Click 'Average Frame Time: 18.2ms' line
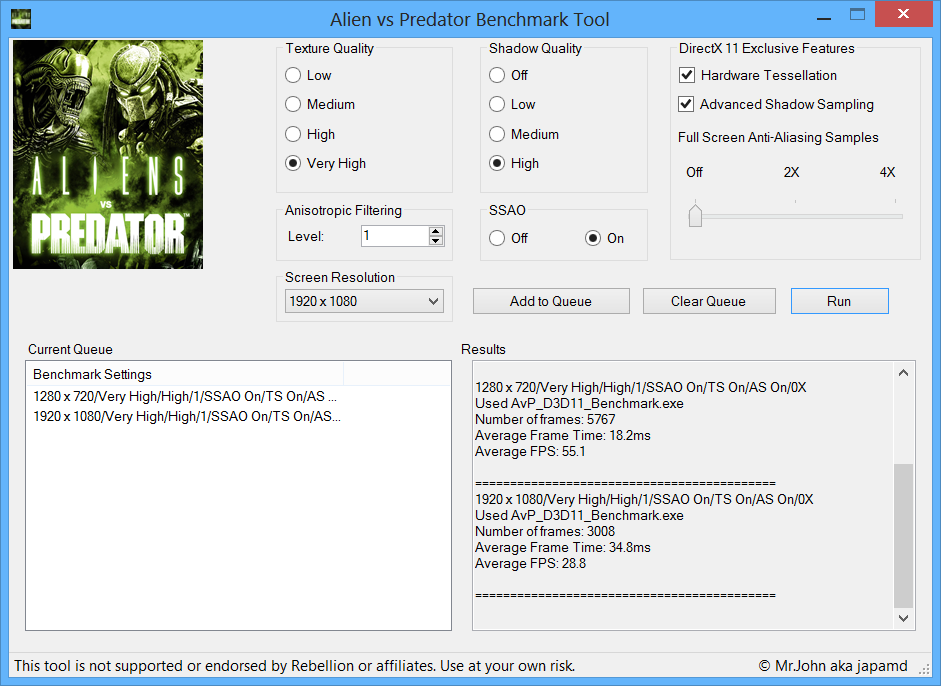The image size is (941, 686). (x=563, y=436)
